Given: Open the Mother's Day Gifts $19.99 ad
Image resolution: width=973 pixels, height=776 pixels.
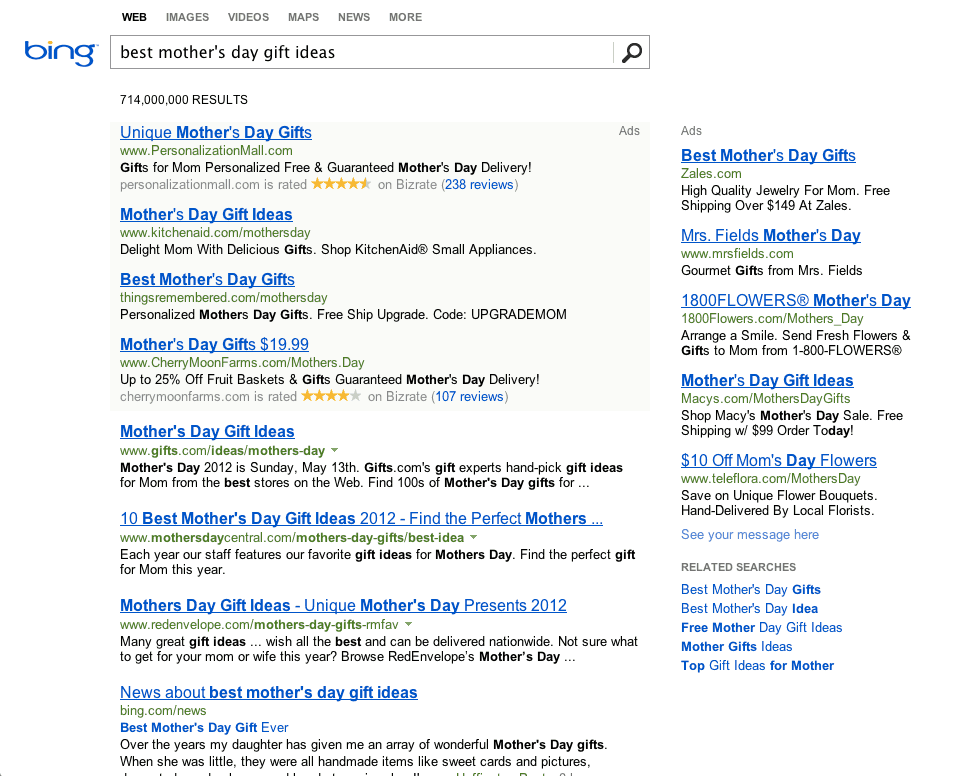Looking at the screenshot, I should point(214,344).
